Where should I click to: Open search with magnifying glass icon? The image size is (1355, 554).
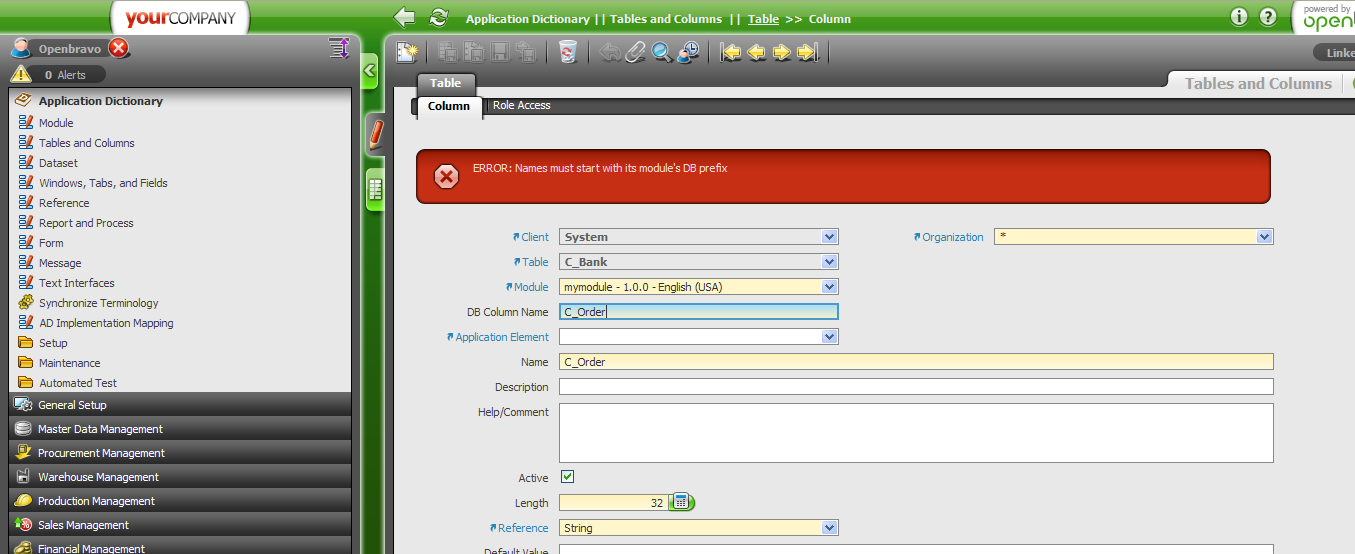pyautogui.click(x=662, y=52)
